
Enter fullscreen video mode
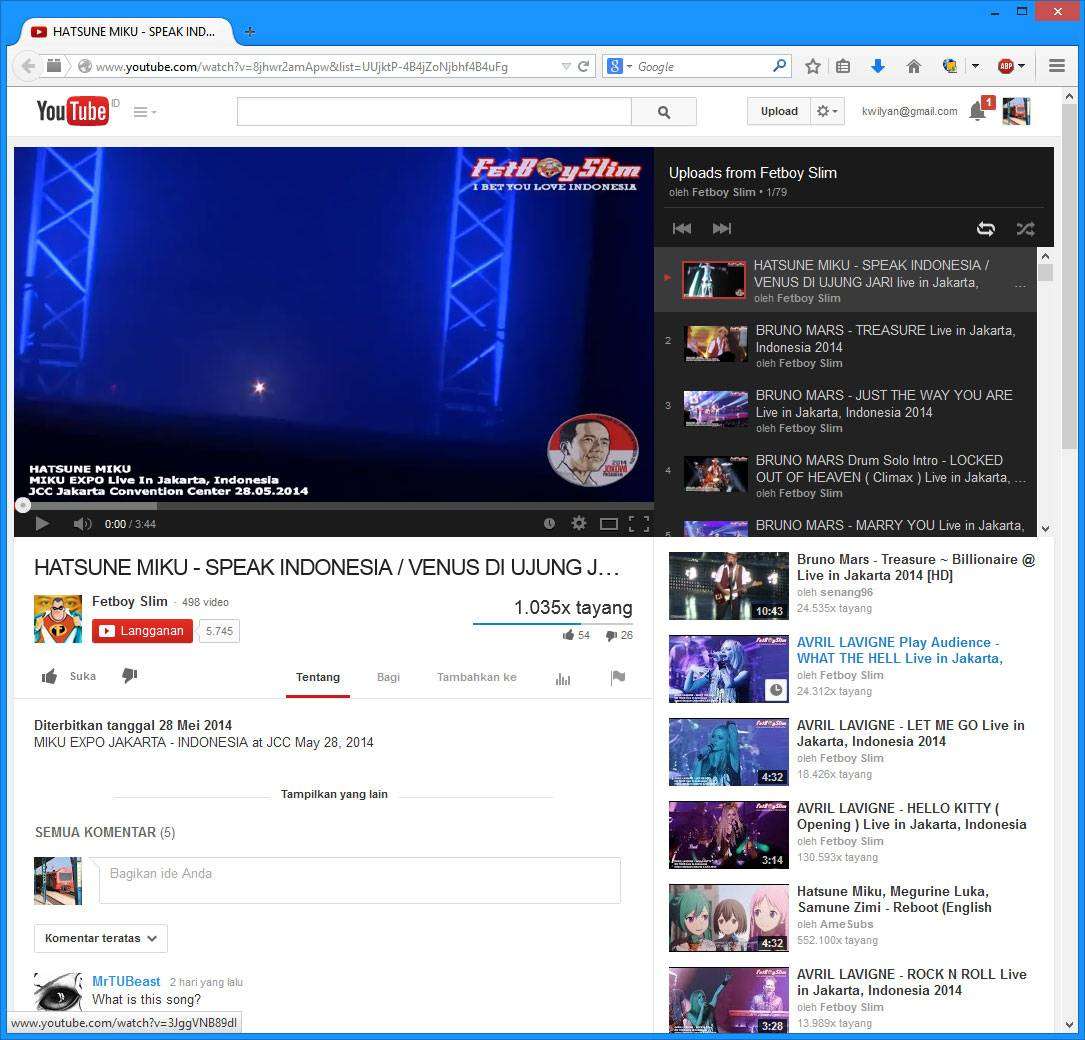click(x=638, y=523)
